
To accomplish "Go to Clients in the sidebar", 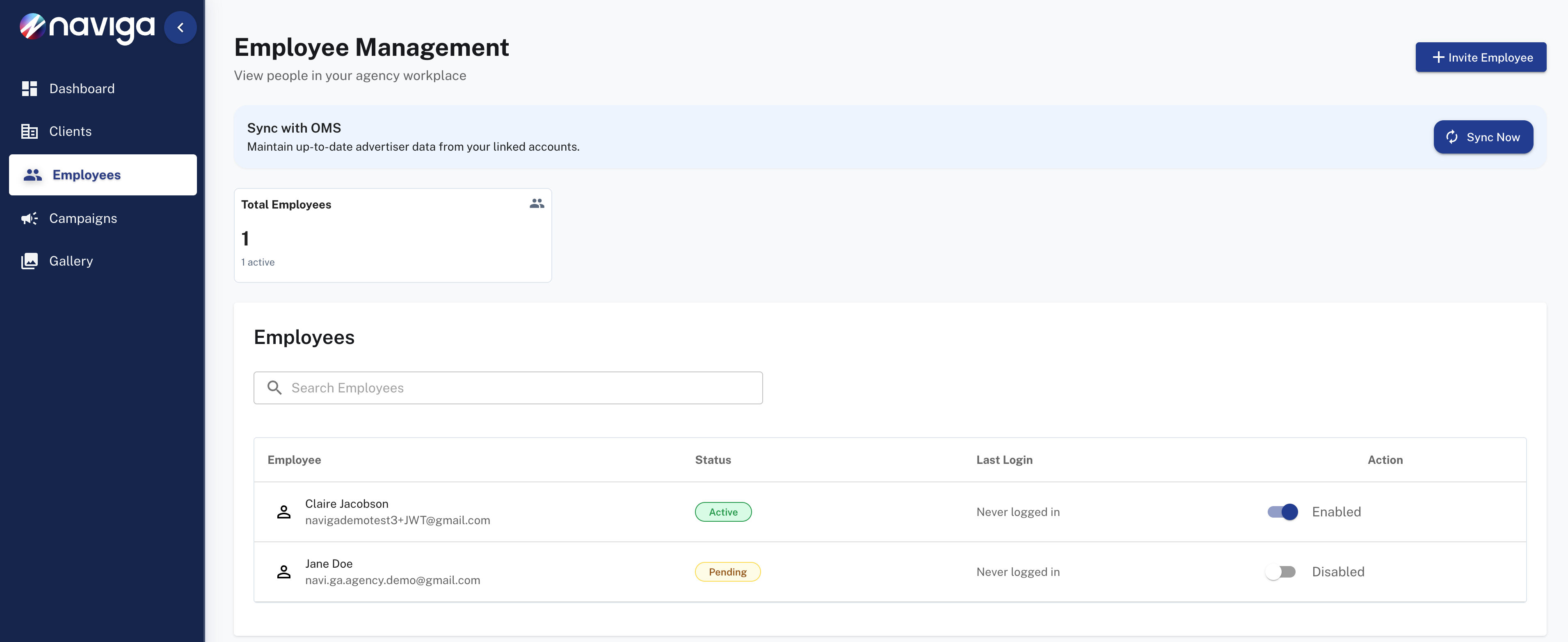I will pyautogui.click(x=70, y=131).
